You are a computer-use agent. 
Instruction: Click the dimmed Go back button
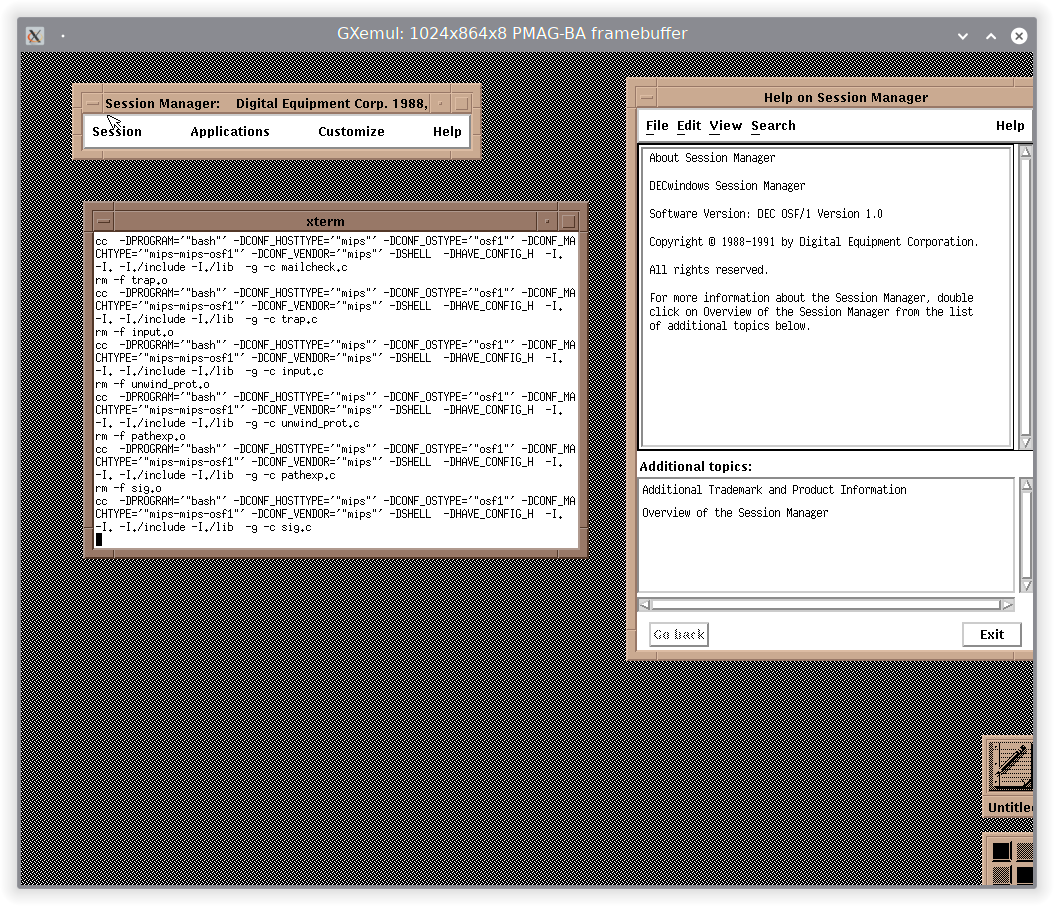click(x=679, y=634)
